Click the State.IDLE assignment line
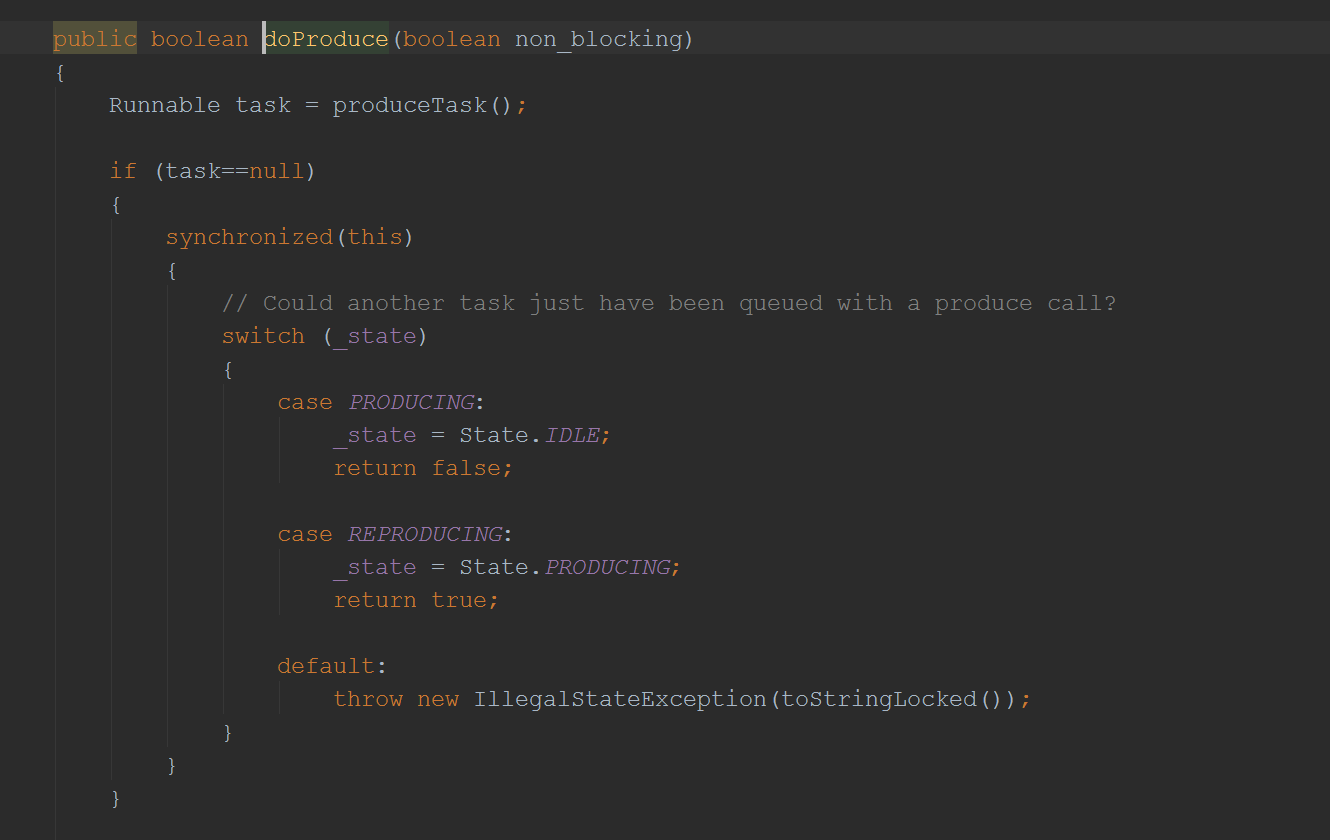The width and height of the screenshot is (1330, 840). (472, 435)
